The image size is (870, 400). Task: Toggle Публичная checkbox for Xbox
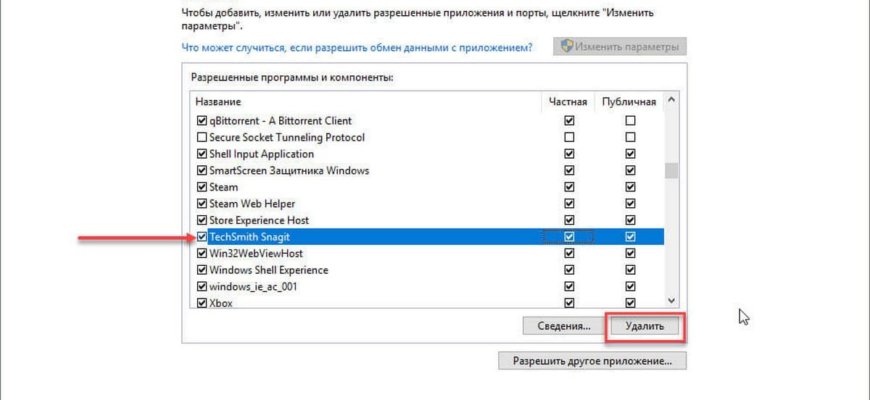click(630, 303)
